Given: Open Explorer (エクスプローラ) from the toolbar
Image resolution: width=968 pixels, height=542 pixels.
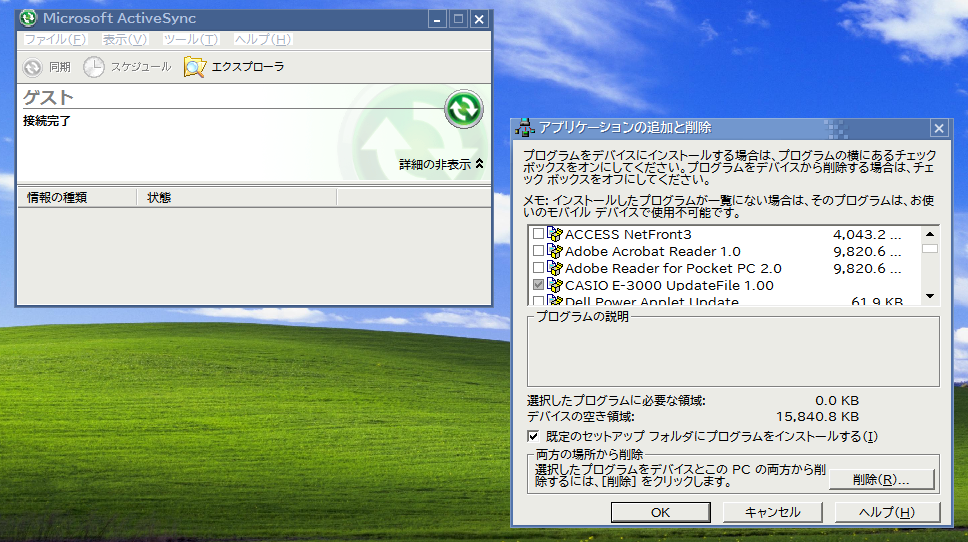Looking at the screenshot, I should tap(195, 67).
